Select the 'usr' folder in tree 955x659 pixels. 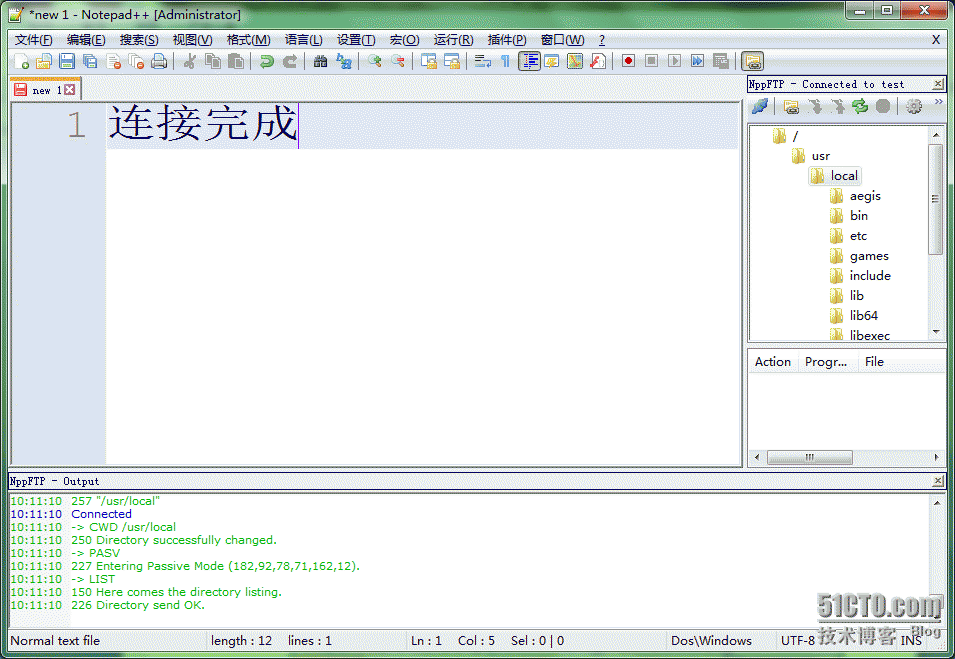(x=820, y=156)
